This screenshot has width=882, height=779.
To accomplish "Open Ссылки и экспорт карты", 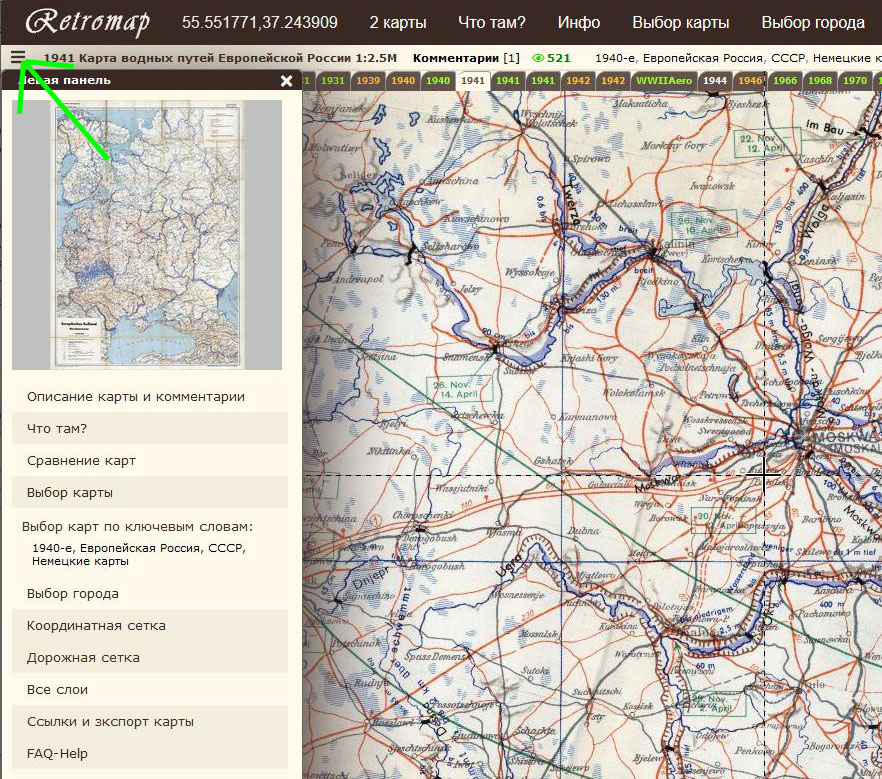I will [x=110, y=722].
